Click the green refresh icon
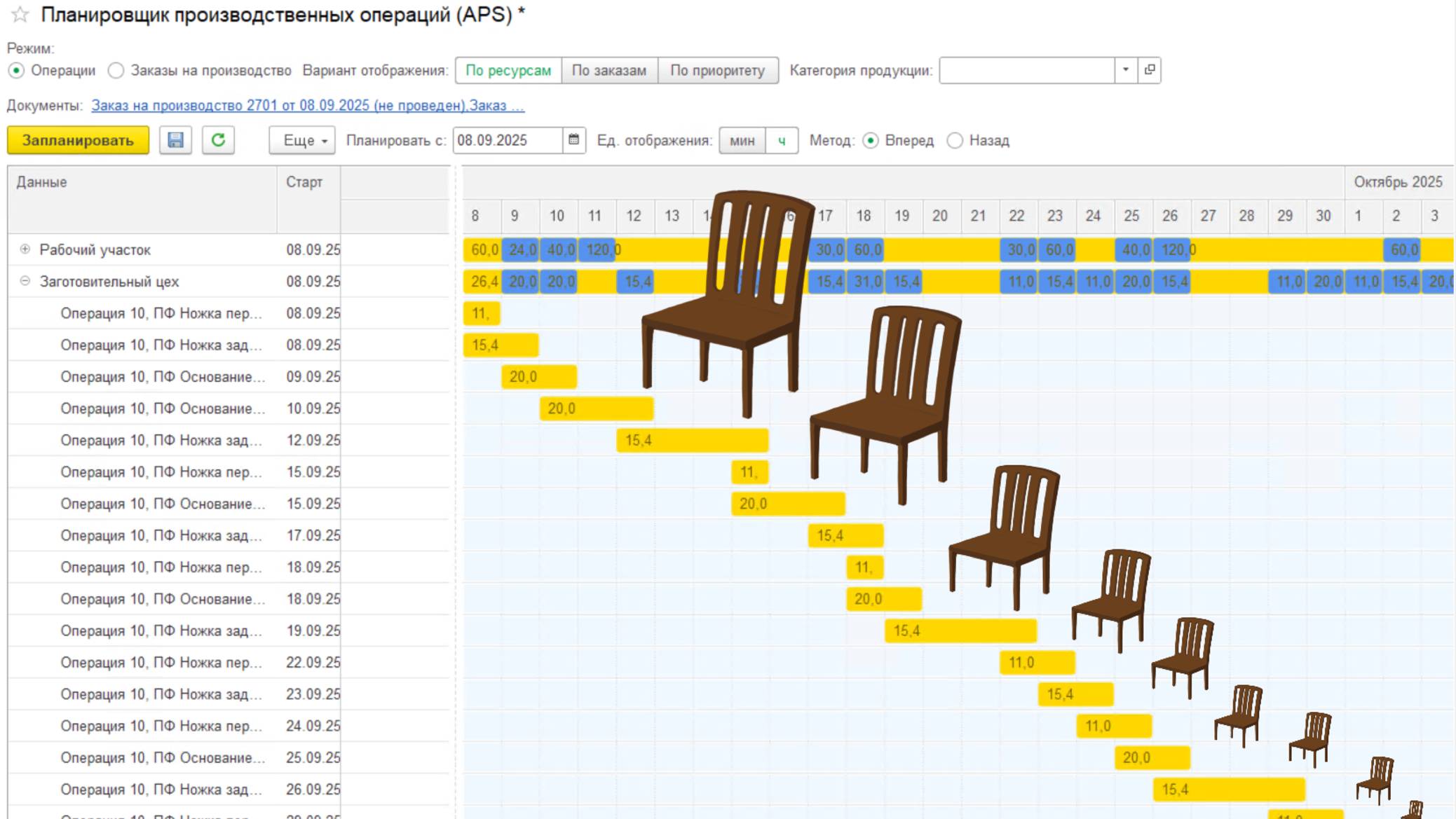This screenshot has width=1456, height=819. click(218, 140)
